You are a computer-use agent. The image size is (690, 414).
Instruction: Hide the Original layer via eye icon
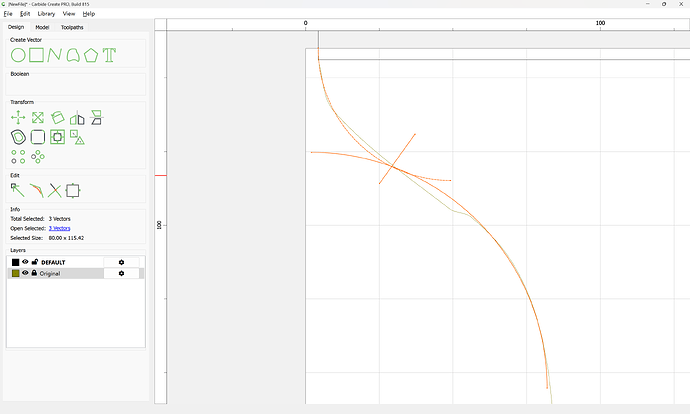point(25,273)
